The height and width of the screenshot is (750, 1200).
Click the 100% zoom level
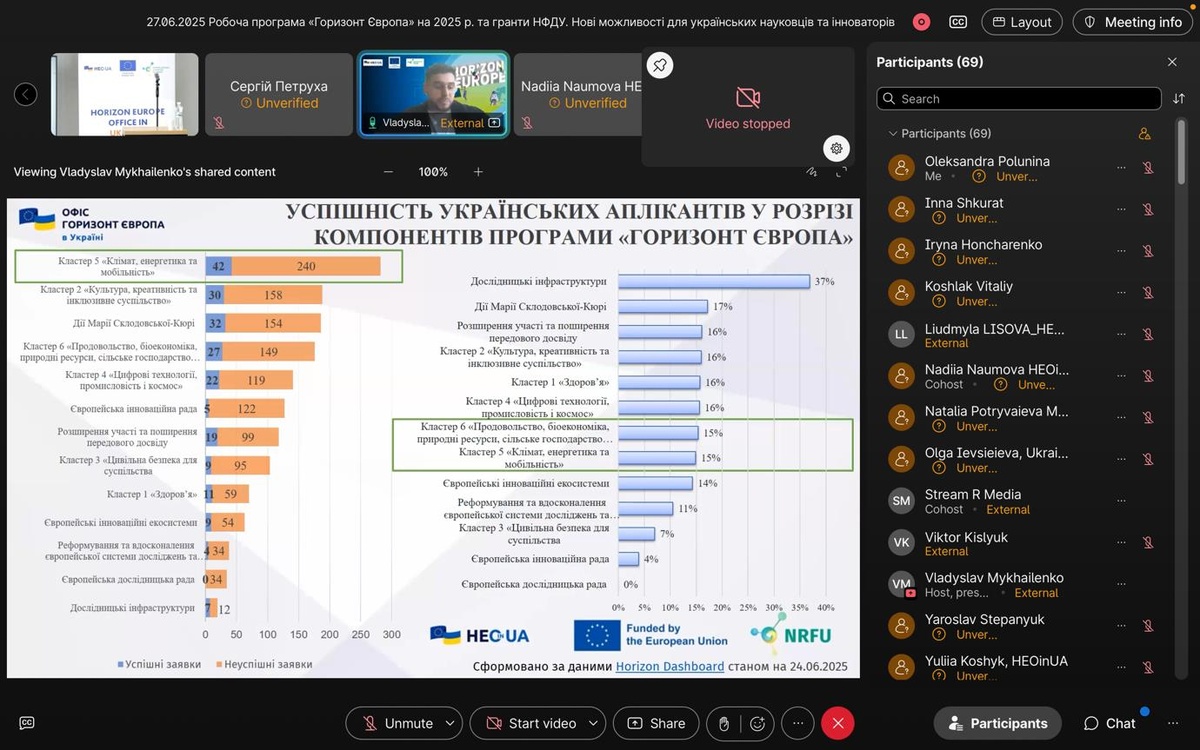click(433, 172)
